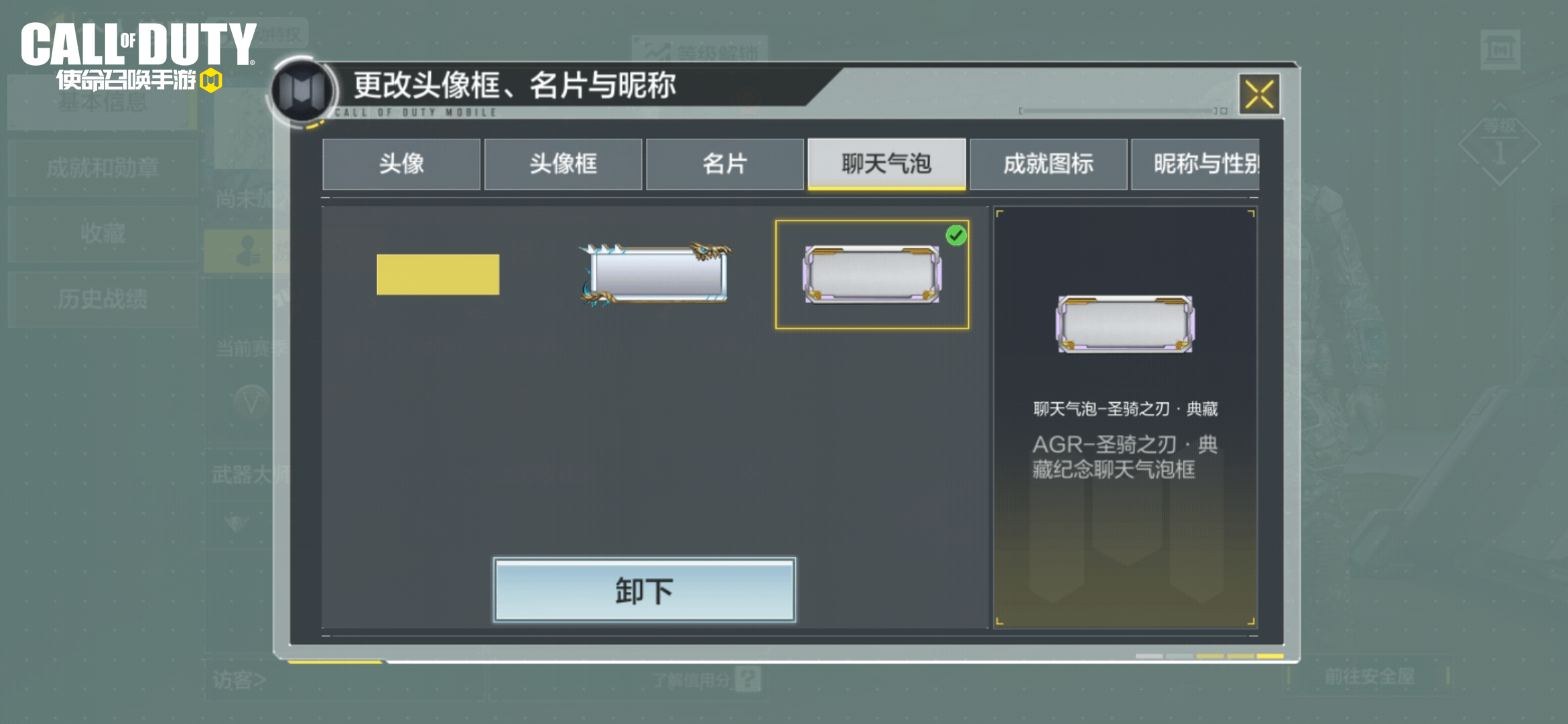Open the 昵称与性别 tab
Image resolution: width=1568 pixels, height=724 pixels.
(x=1196, y=164)
